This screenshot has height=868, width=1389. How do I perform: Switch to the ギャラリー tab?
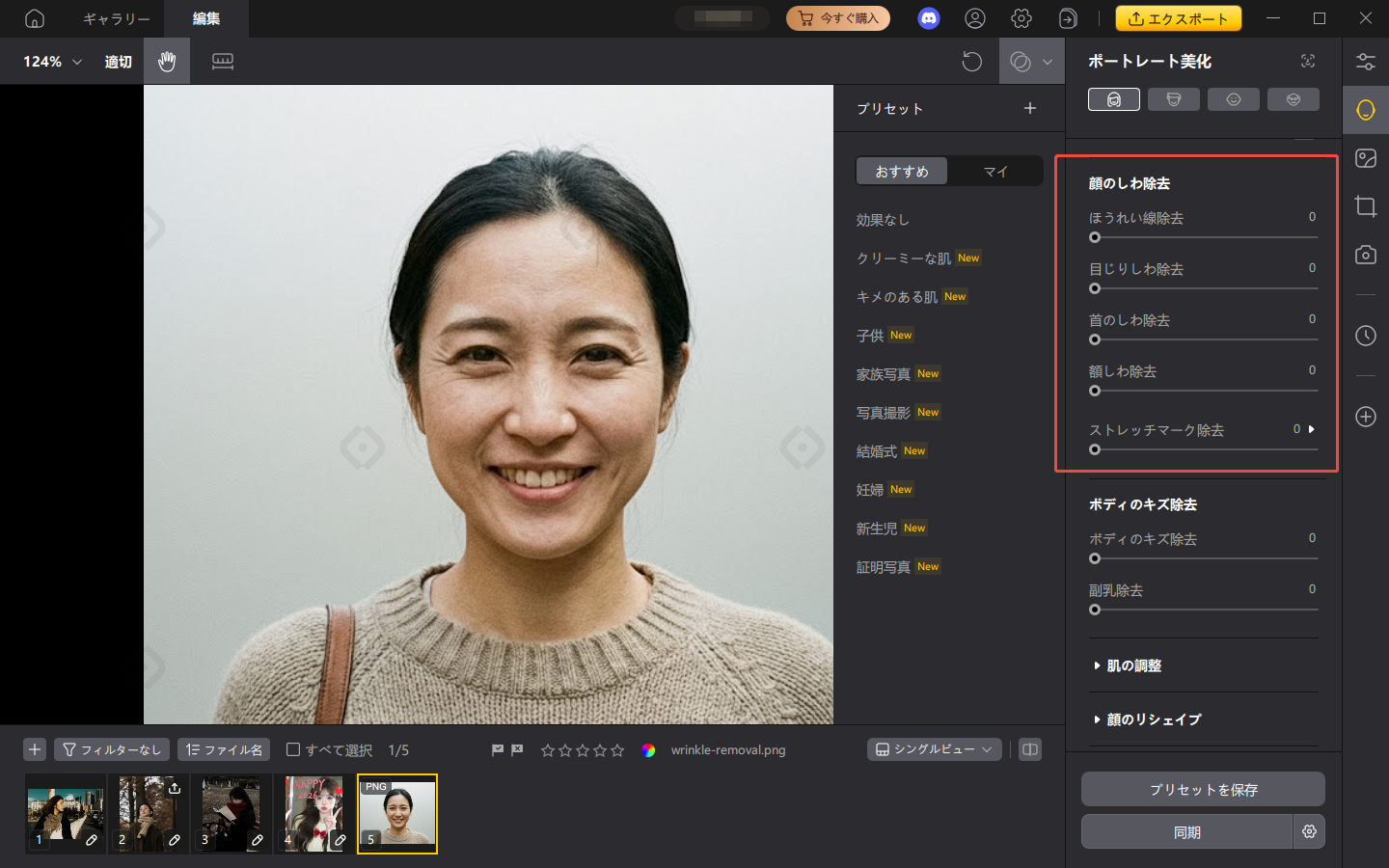pyautogui.click(x=116, y=18)
